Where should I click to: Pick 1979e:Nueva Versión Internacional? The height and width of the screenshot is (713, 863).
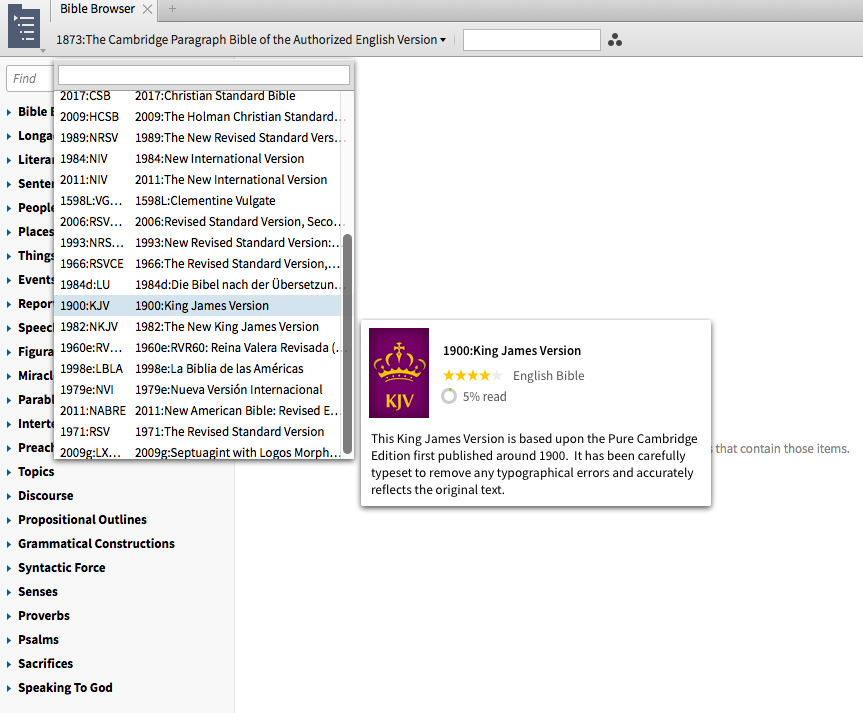click(198, 389)
